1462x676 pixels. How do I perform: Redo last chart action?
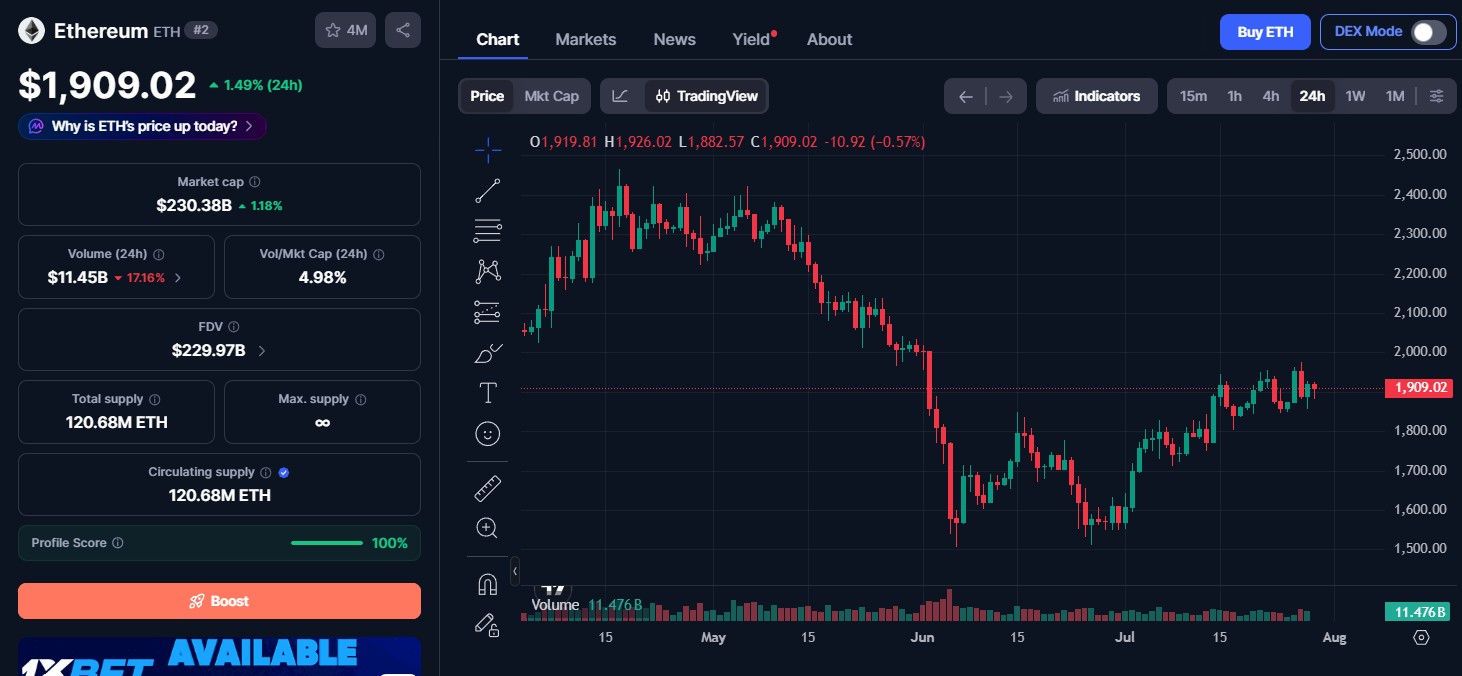1006,96
